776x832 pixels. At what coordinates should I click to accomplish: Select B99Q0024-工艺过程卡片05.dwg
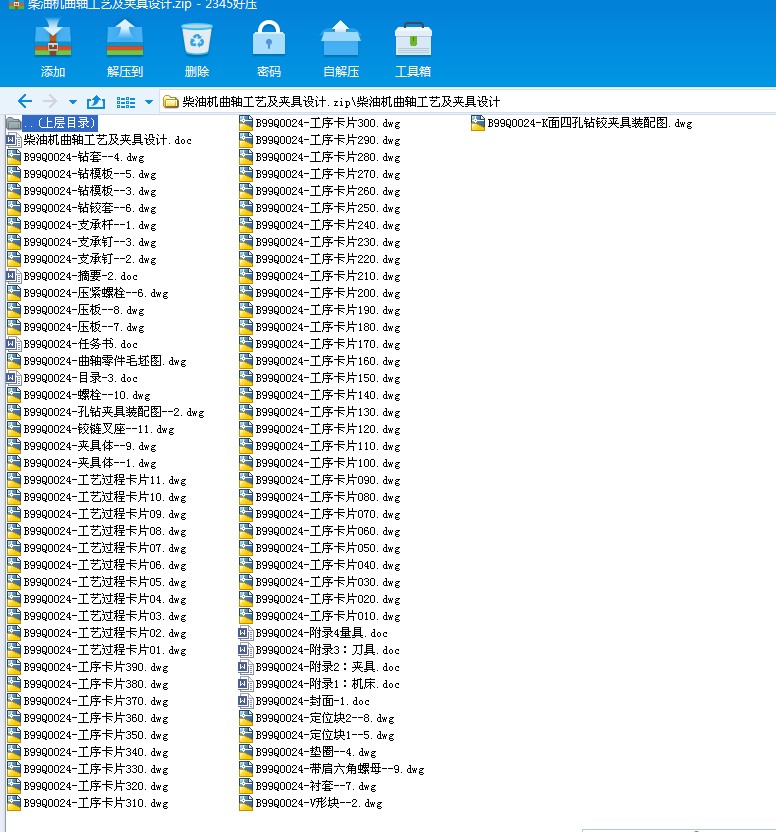click(96, 582)
